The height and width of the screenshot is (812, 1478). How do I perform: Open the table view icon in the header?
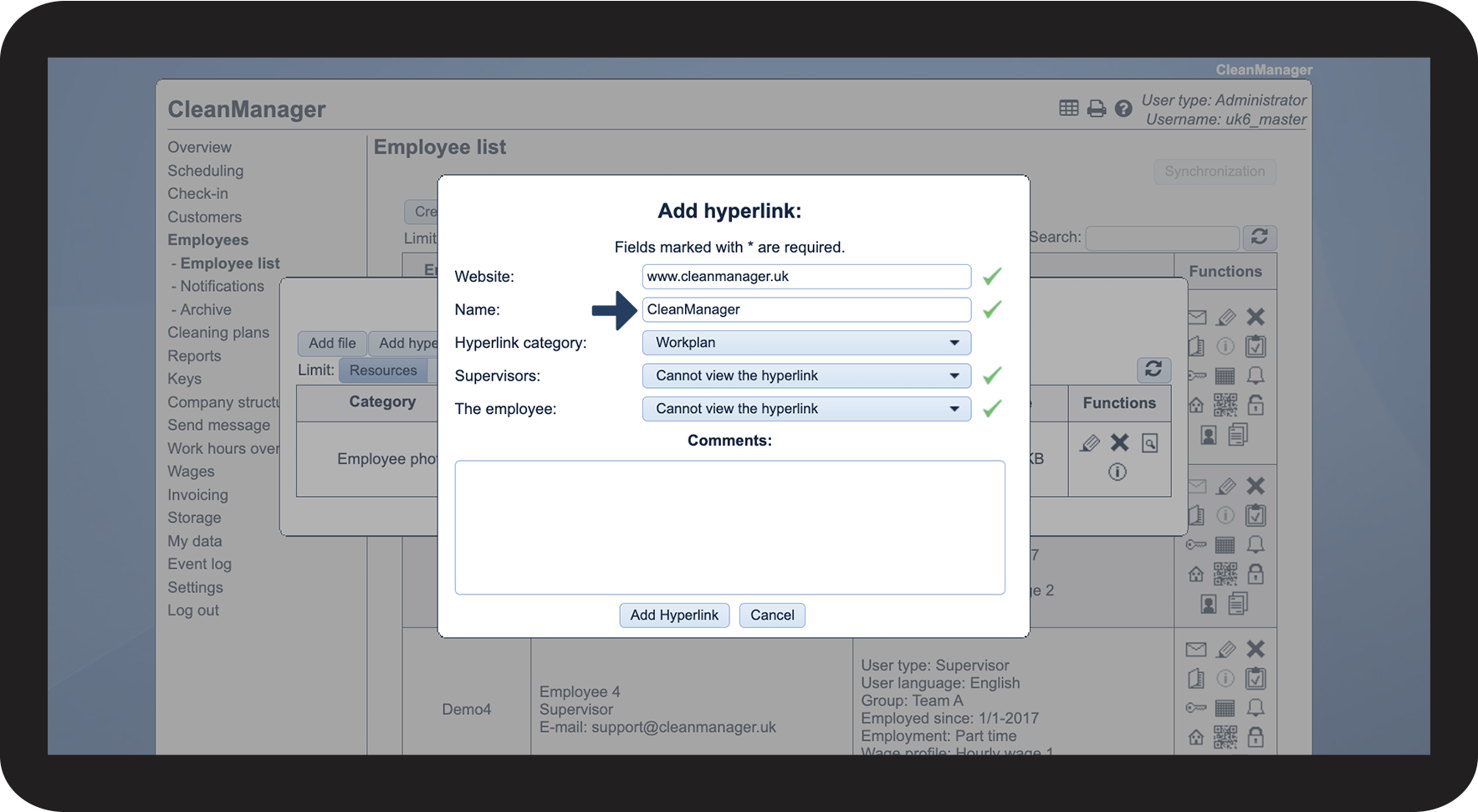pyautogui.click(x=1068, y=108)
